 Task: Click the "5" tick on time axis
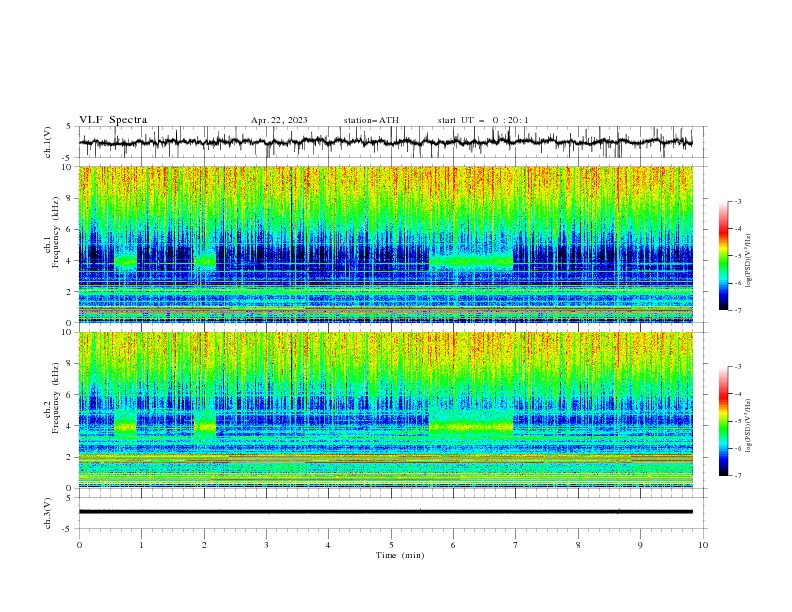pyautogui.click(x=391, y=545)
